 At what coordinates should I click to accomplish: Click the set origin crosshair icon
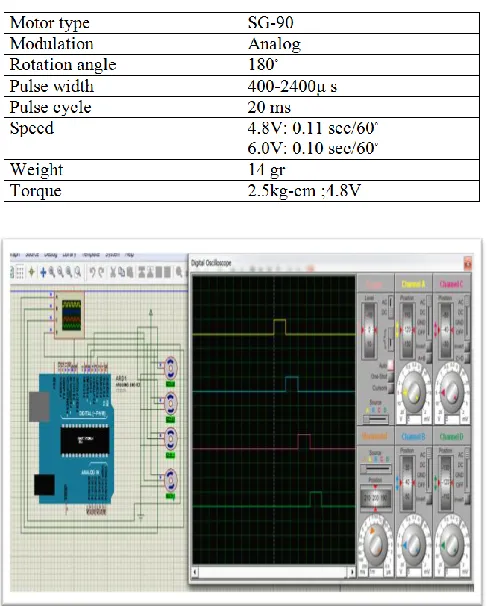32,272
